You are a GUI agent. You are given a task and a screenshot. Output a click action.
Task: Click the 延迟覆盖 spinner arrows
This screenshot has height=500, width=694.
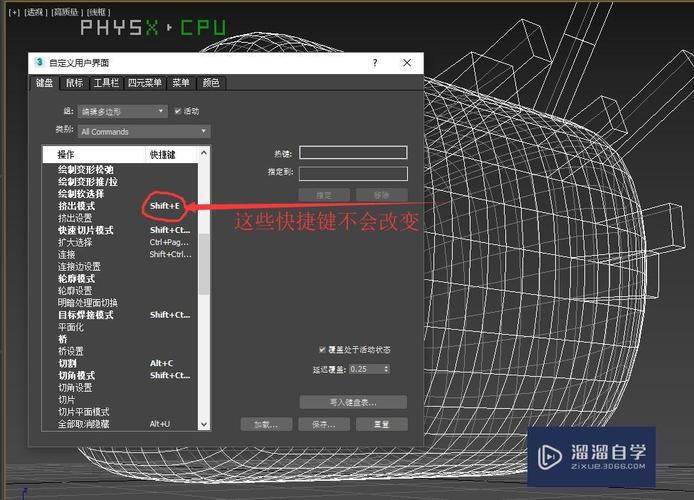tap(386, 369)
